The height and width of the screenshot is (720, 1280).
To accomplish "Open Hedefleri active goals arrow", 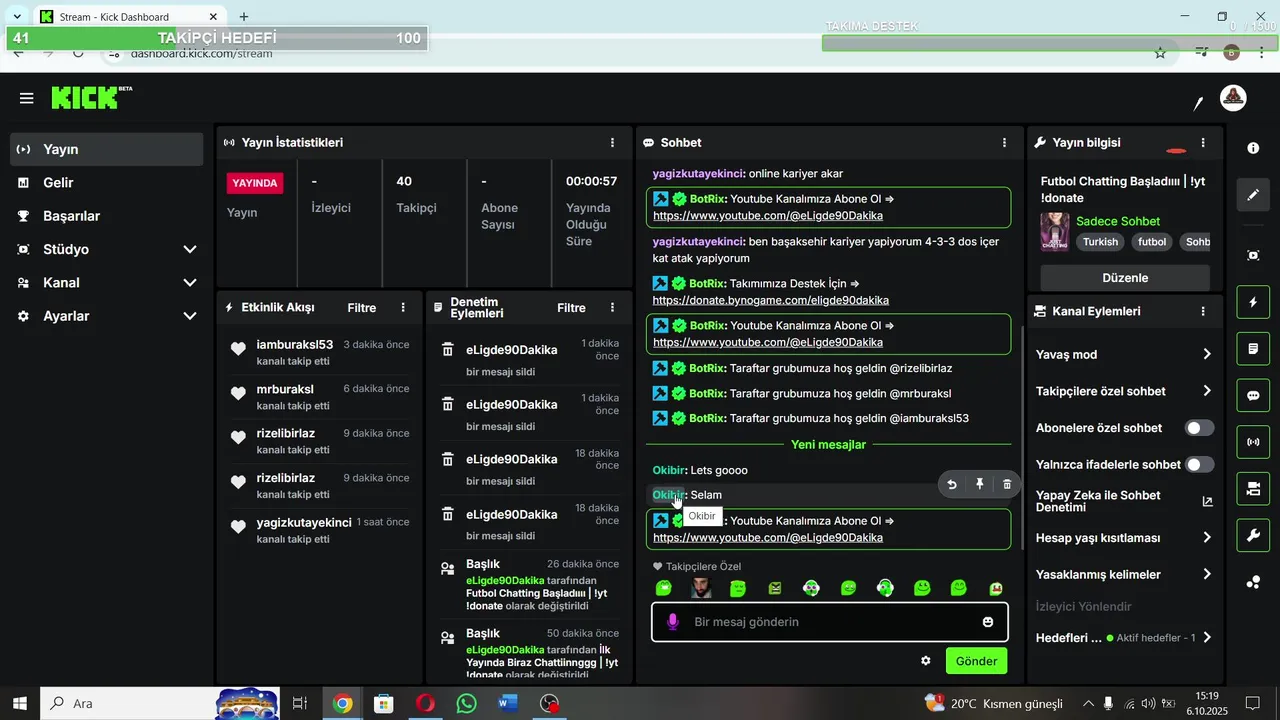I will 1206,638.
